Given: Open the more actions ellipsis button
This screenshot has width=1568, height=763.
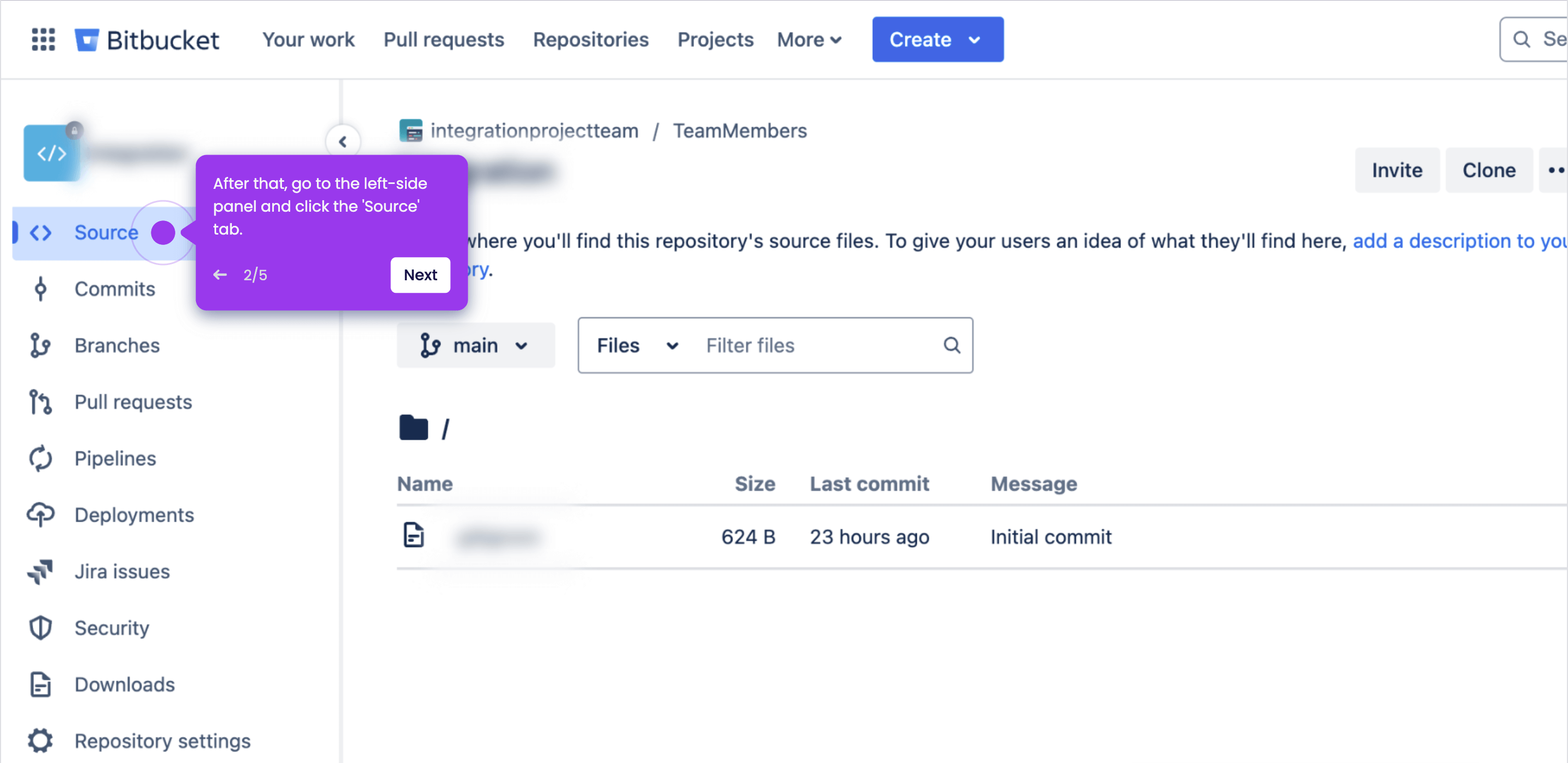Looking at the screenshot, I should tap(1553, 170).
